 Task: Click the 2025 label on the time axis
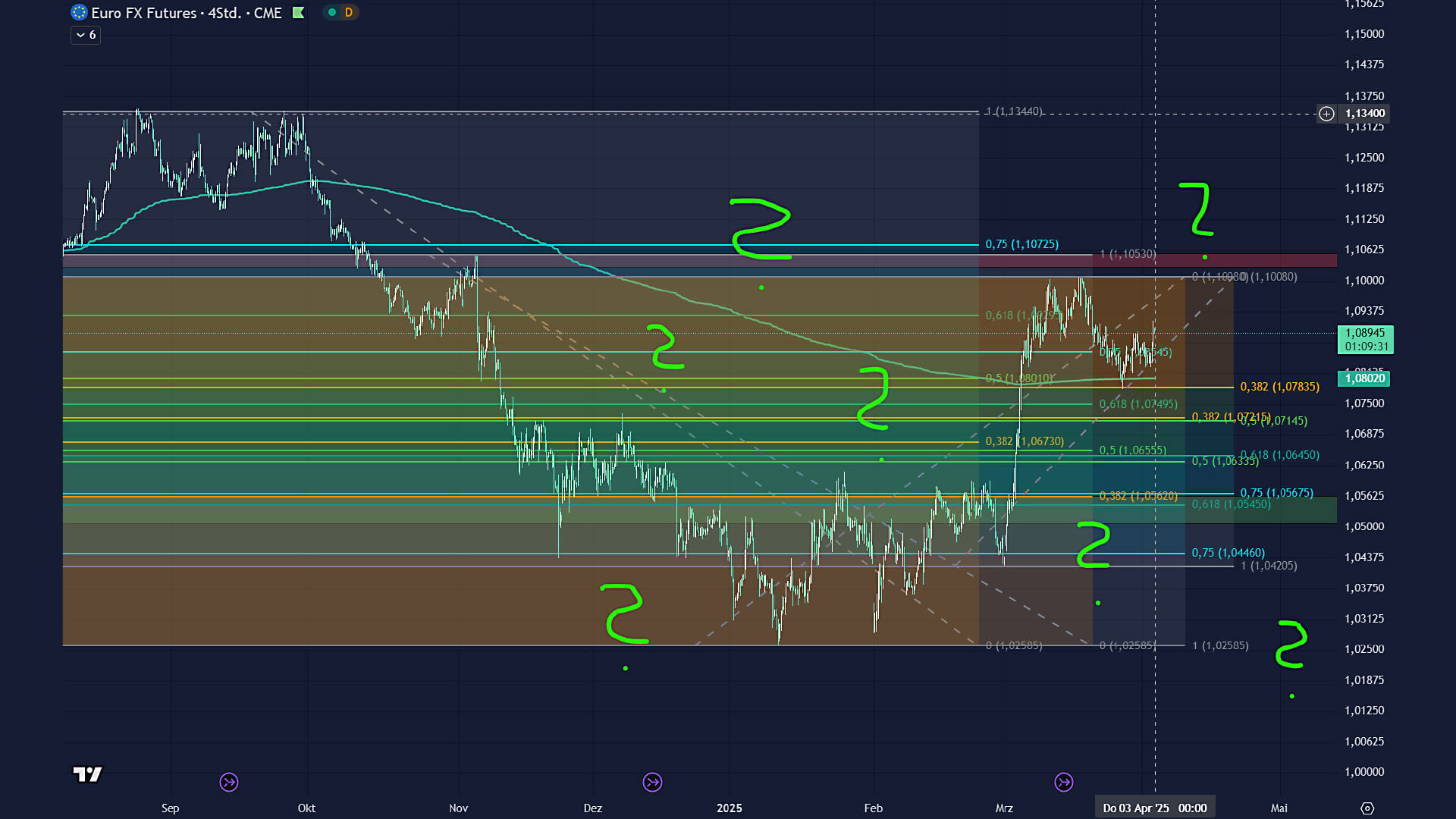[x=730, y=808]
